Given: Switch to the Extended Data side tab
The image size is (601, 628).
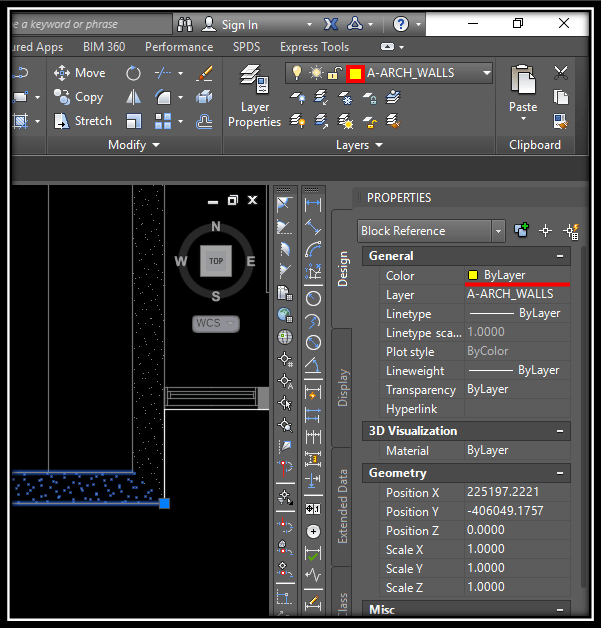Looking at the screenshot, I should (x=343, y=506).
